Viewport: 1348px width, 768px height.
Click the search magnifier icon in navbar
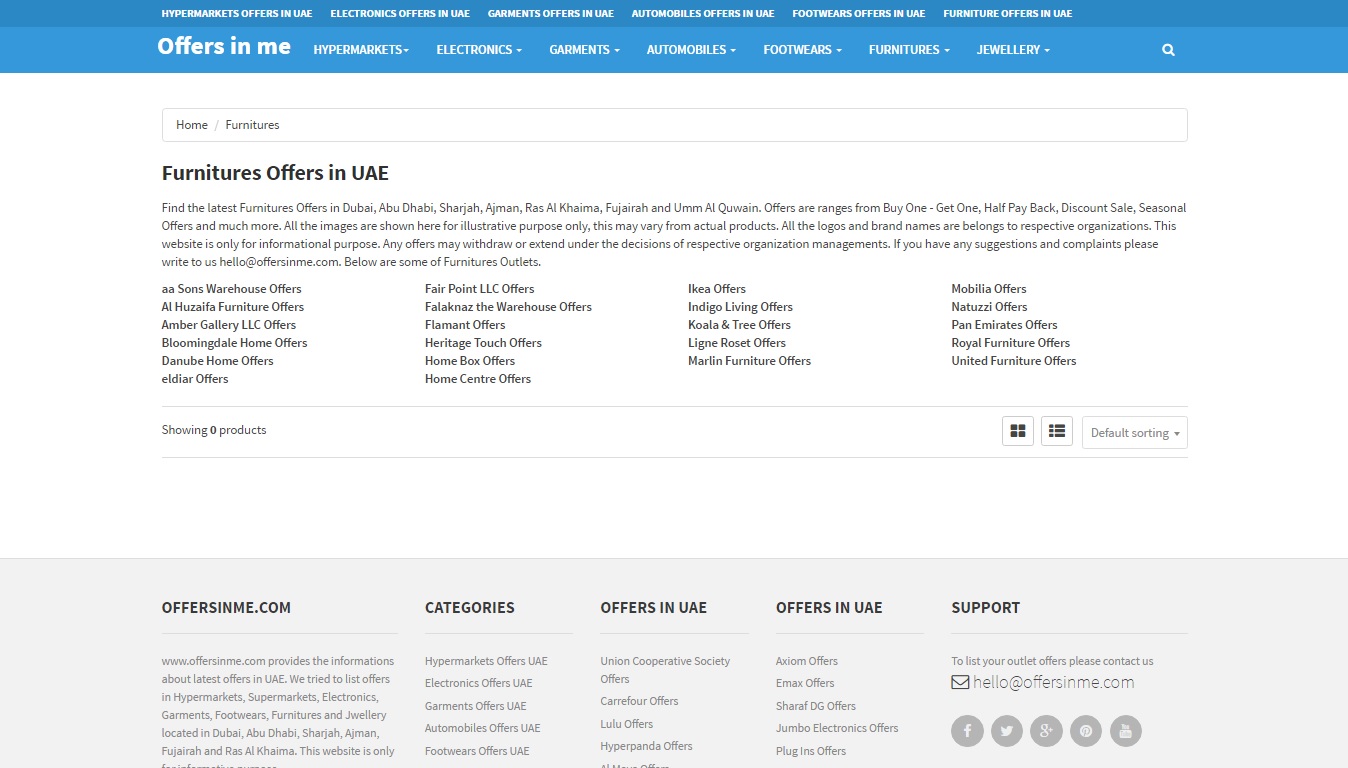point(1168,50)
